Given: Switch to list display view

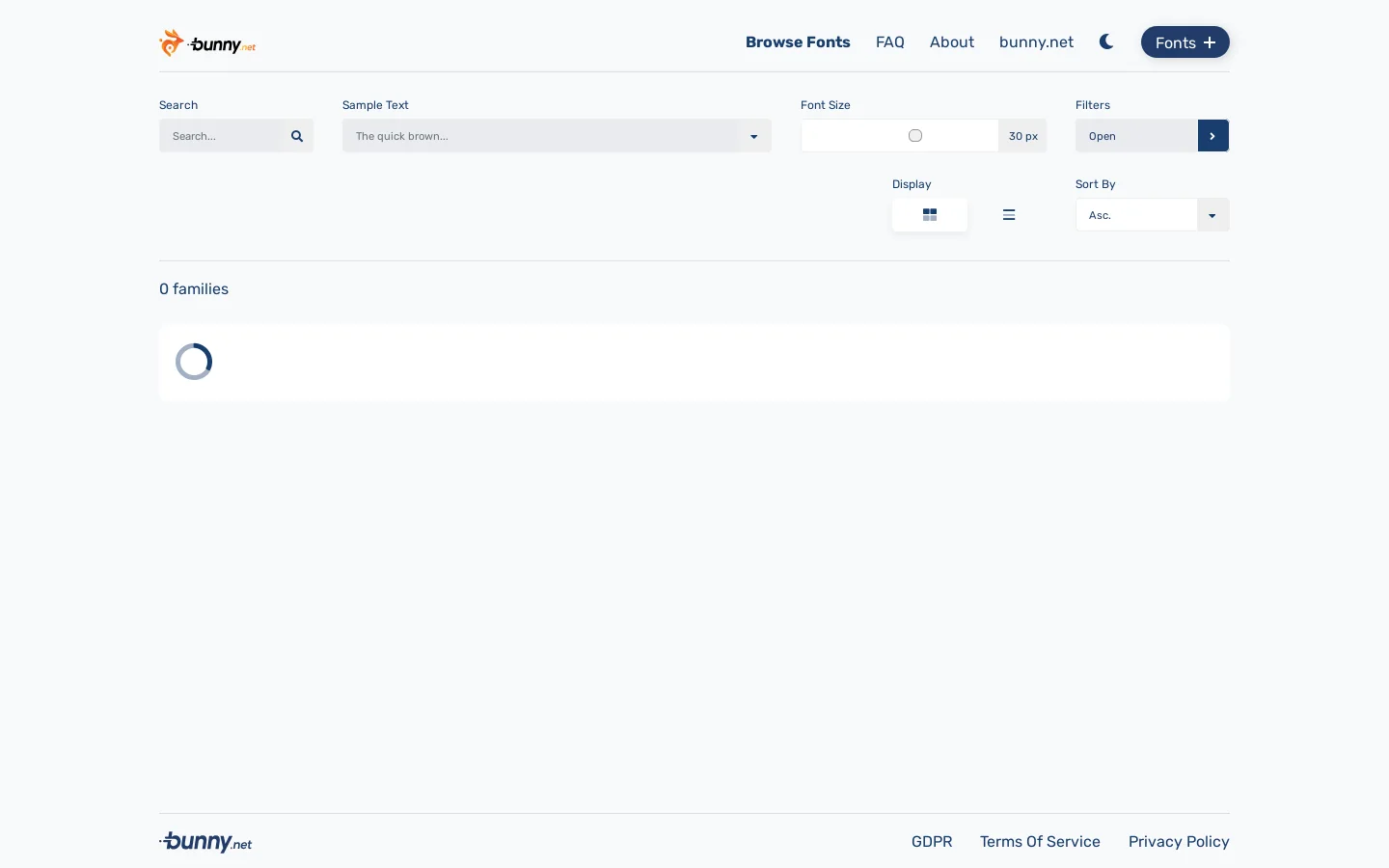Looking at the screenshot, I should [1009, 215].
